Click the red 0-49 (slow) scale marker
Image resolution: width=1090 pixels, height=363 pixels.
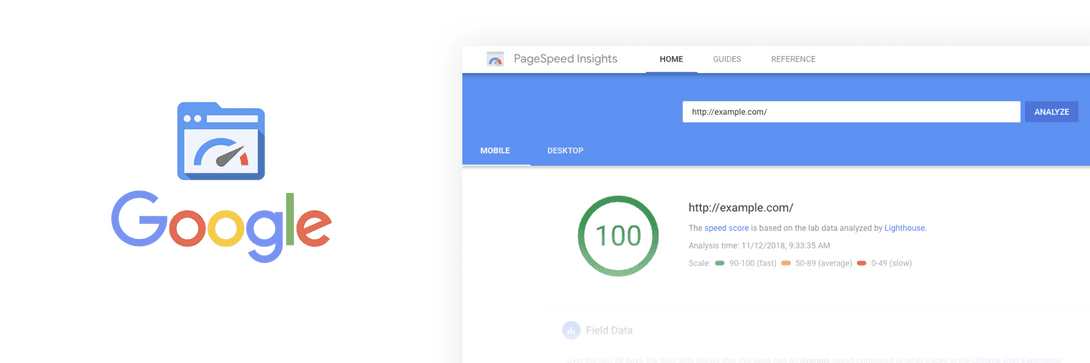[862, 264]
